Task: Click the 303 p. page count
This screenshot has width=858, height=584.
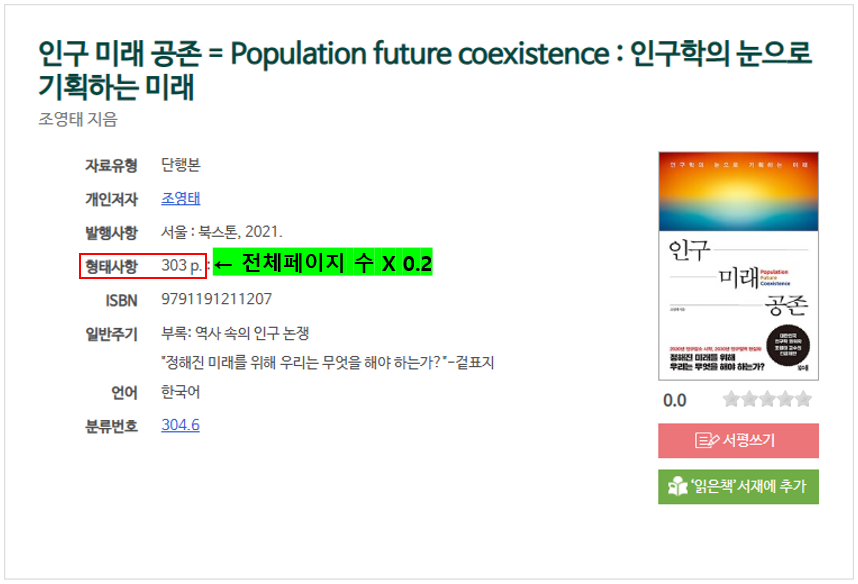Action: coord(182,265)
